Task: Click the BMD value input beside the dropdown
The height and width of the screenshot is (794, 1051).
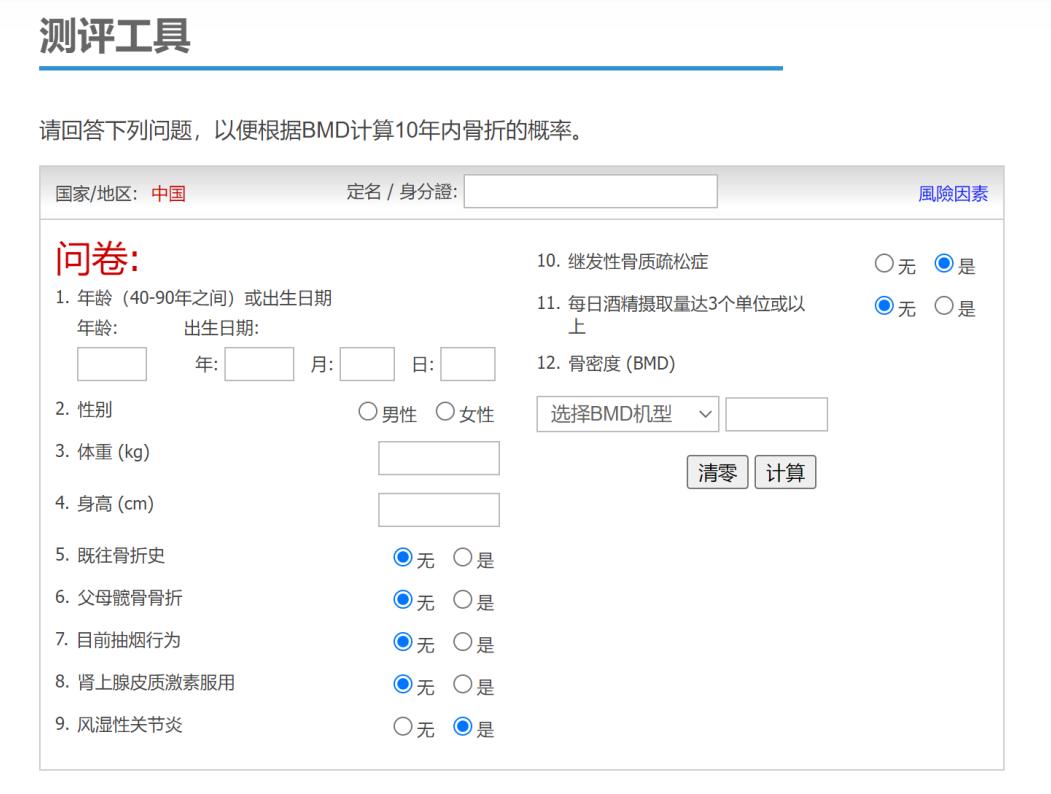Action: (778, 413)
